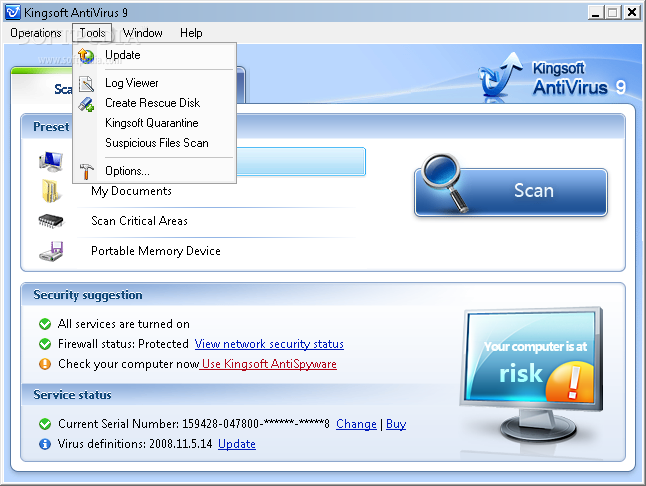Click the Service status section header
Viewport: 646px width, 486px height.
click(72, 395)
